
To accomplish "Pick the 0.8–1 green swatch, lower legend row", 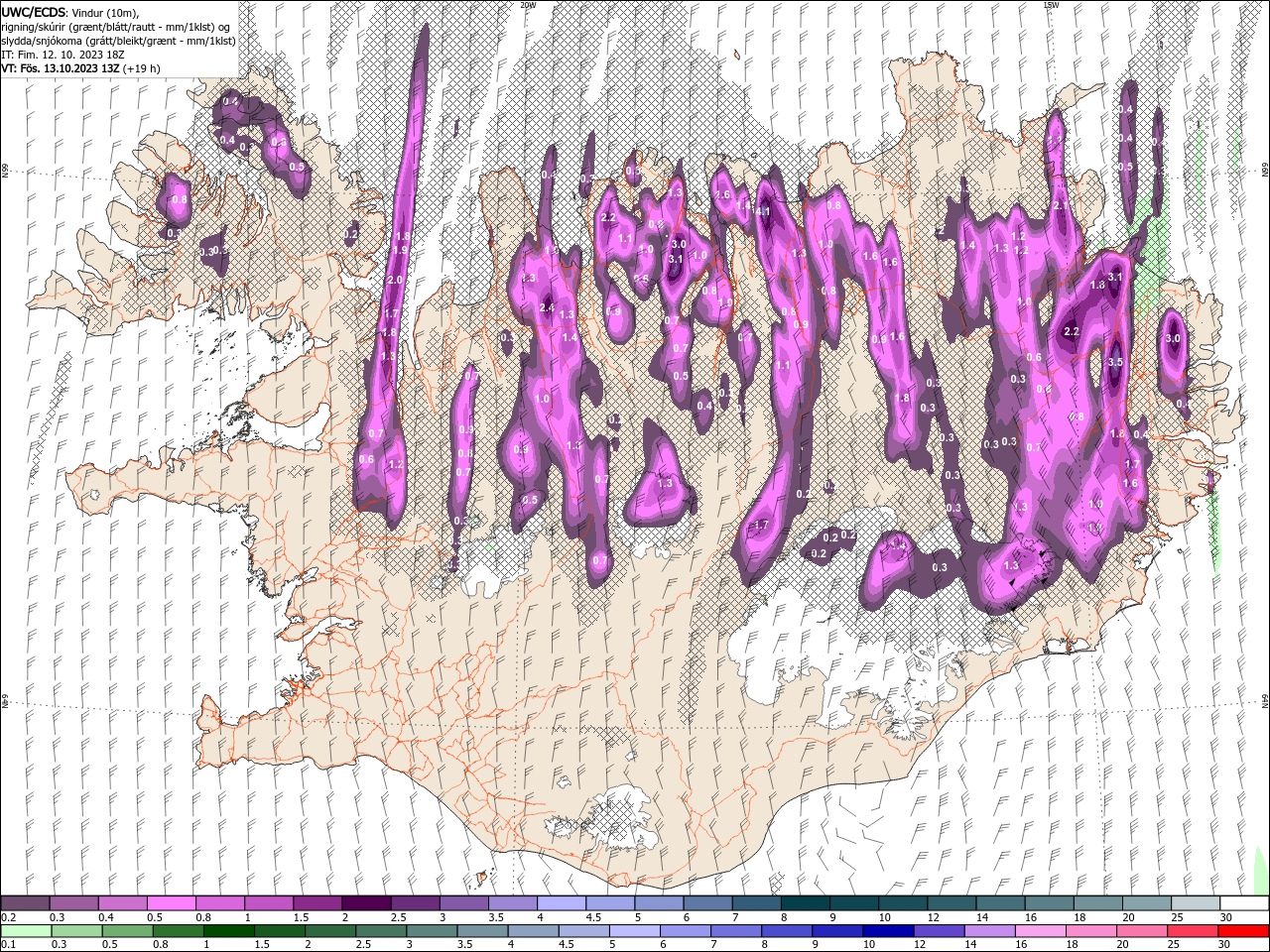I will click(x=178, y=931).
